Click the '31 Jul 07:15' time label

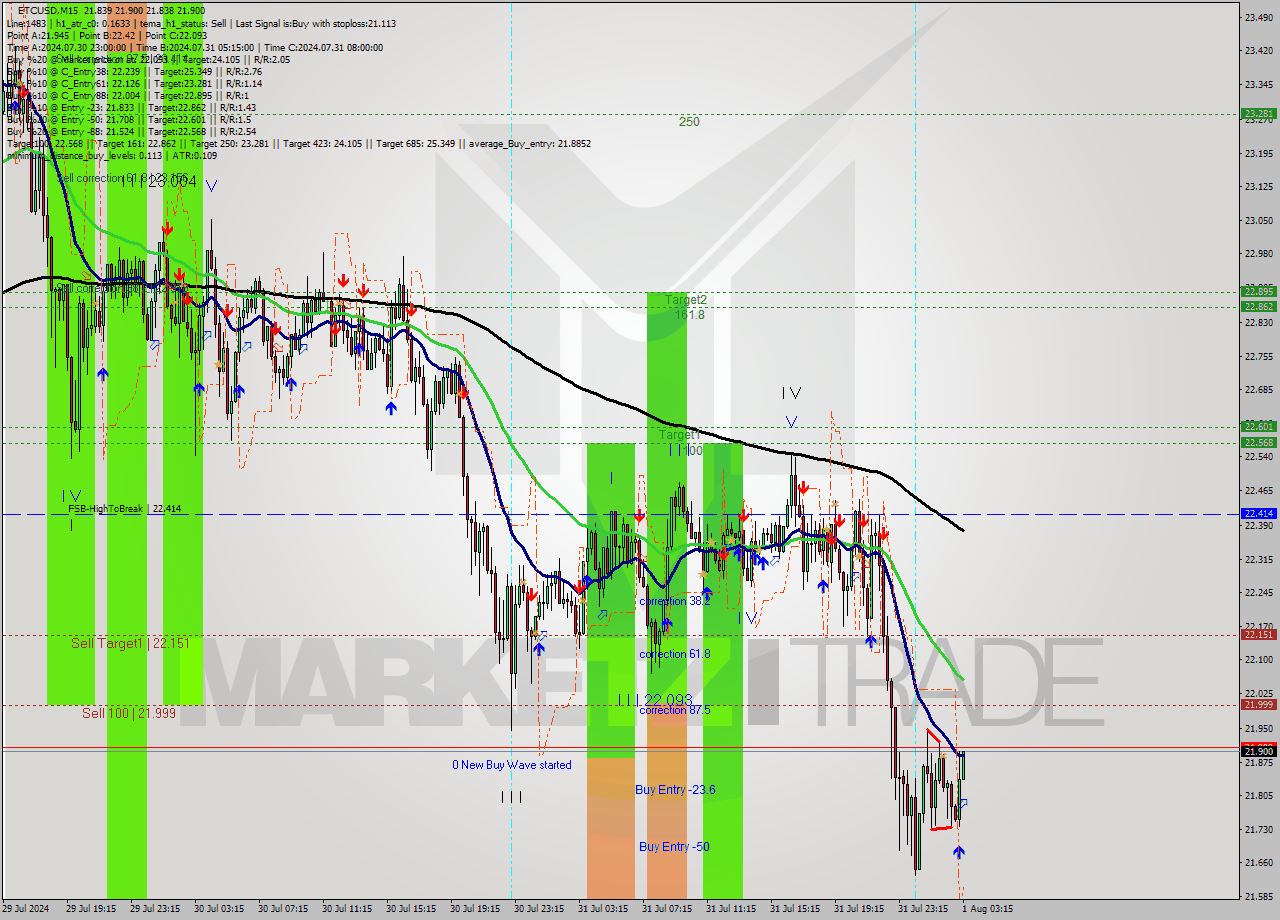[667, 909]
